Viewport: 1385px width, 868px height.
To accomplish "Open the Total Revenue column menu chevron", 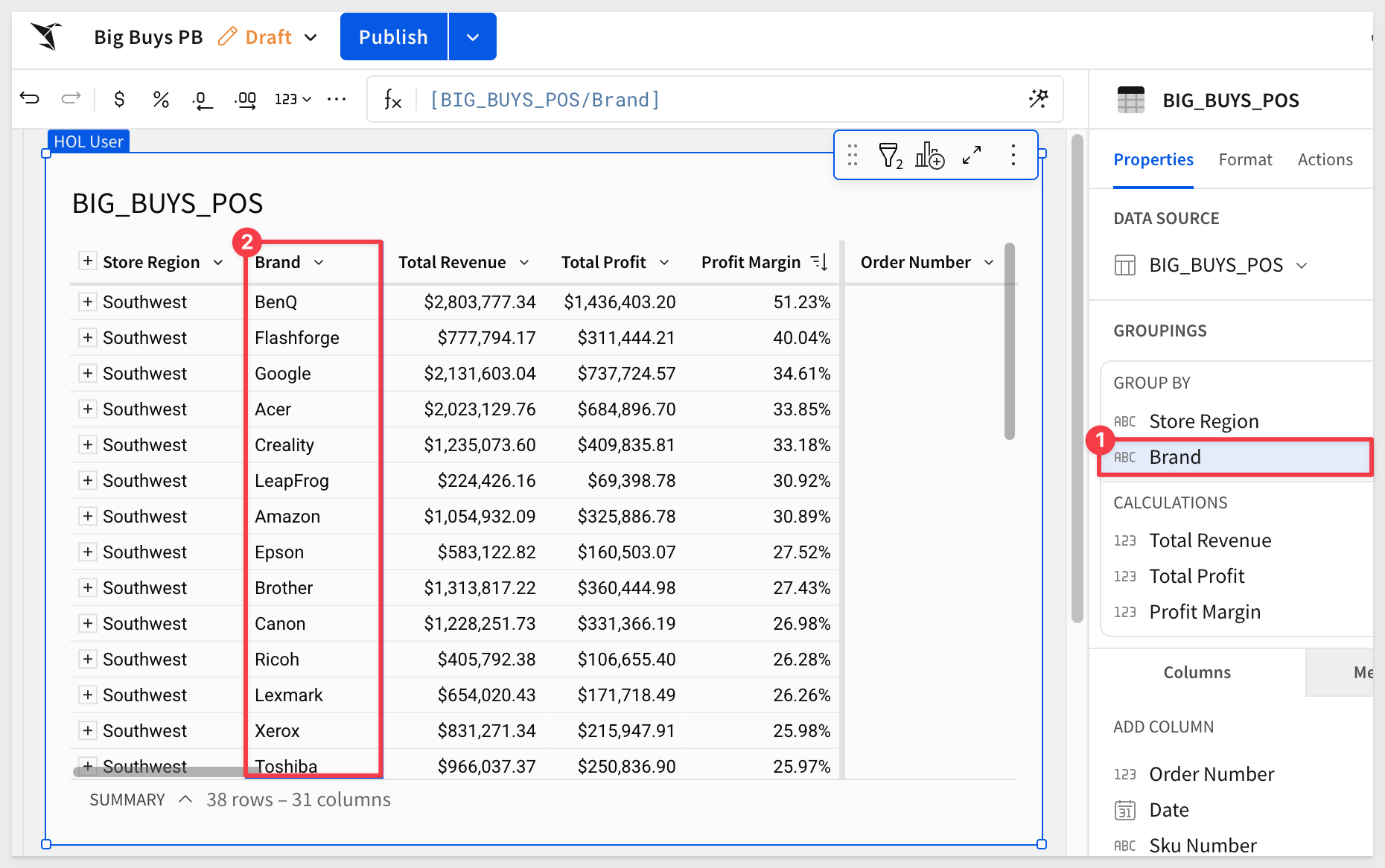I will (524, 262).
